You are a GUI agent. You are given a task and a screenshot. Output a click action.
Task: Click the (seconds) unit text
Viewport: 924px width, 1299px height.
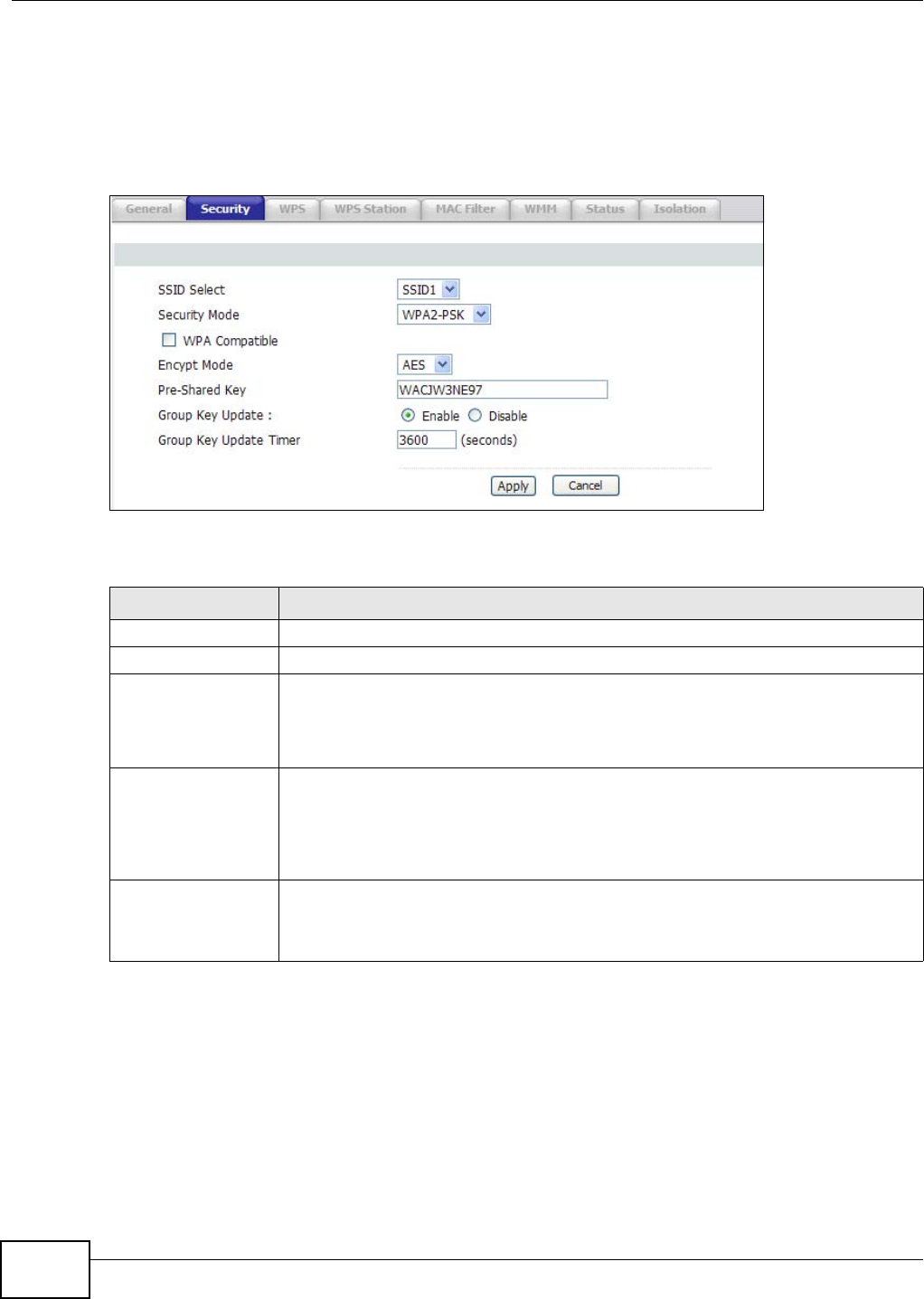point(489,440)
